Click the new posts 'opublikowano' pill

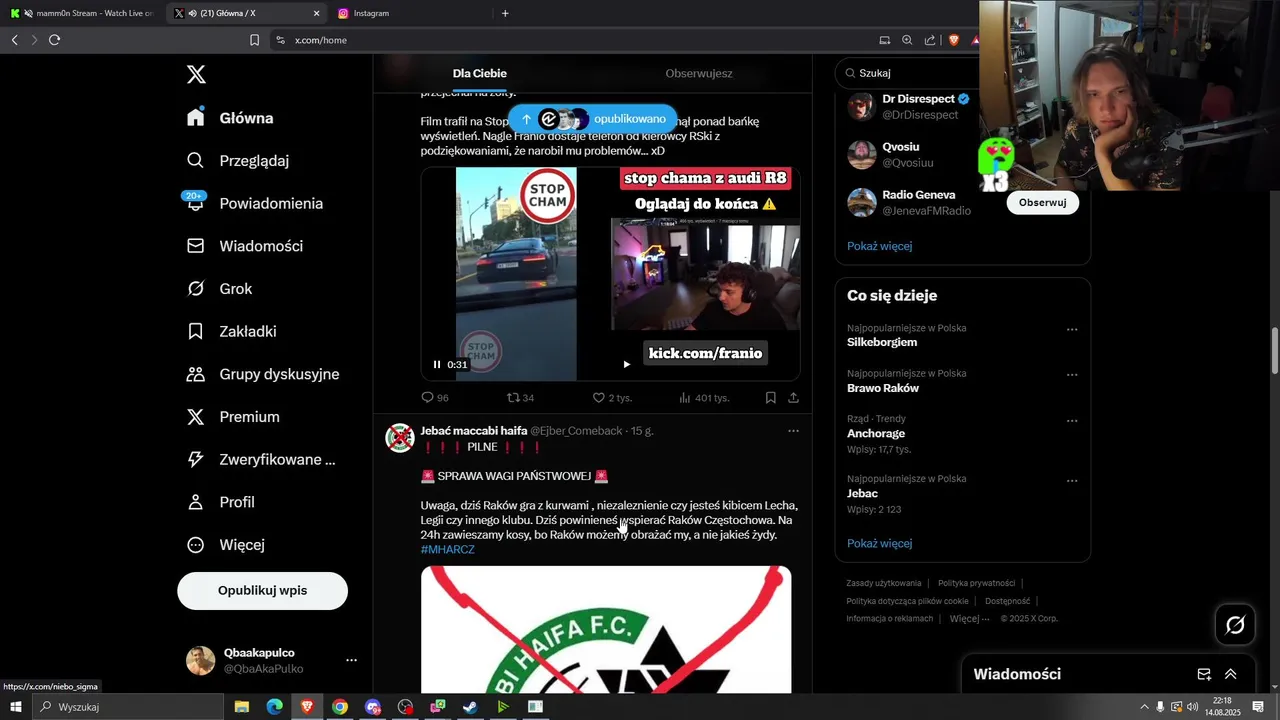[593, 119]
